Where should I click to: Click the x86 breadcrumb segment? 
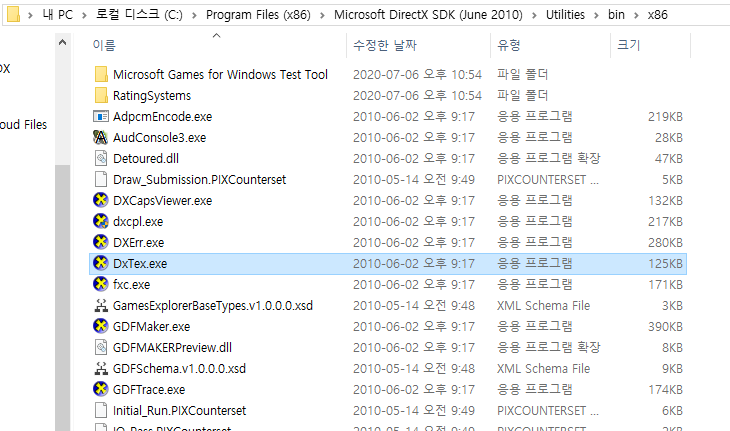(657, 15)
